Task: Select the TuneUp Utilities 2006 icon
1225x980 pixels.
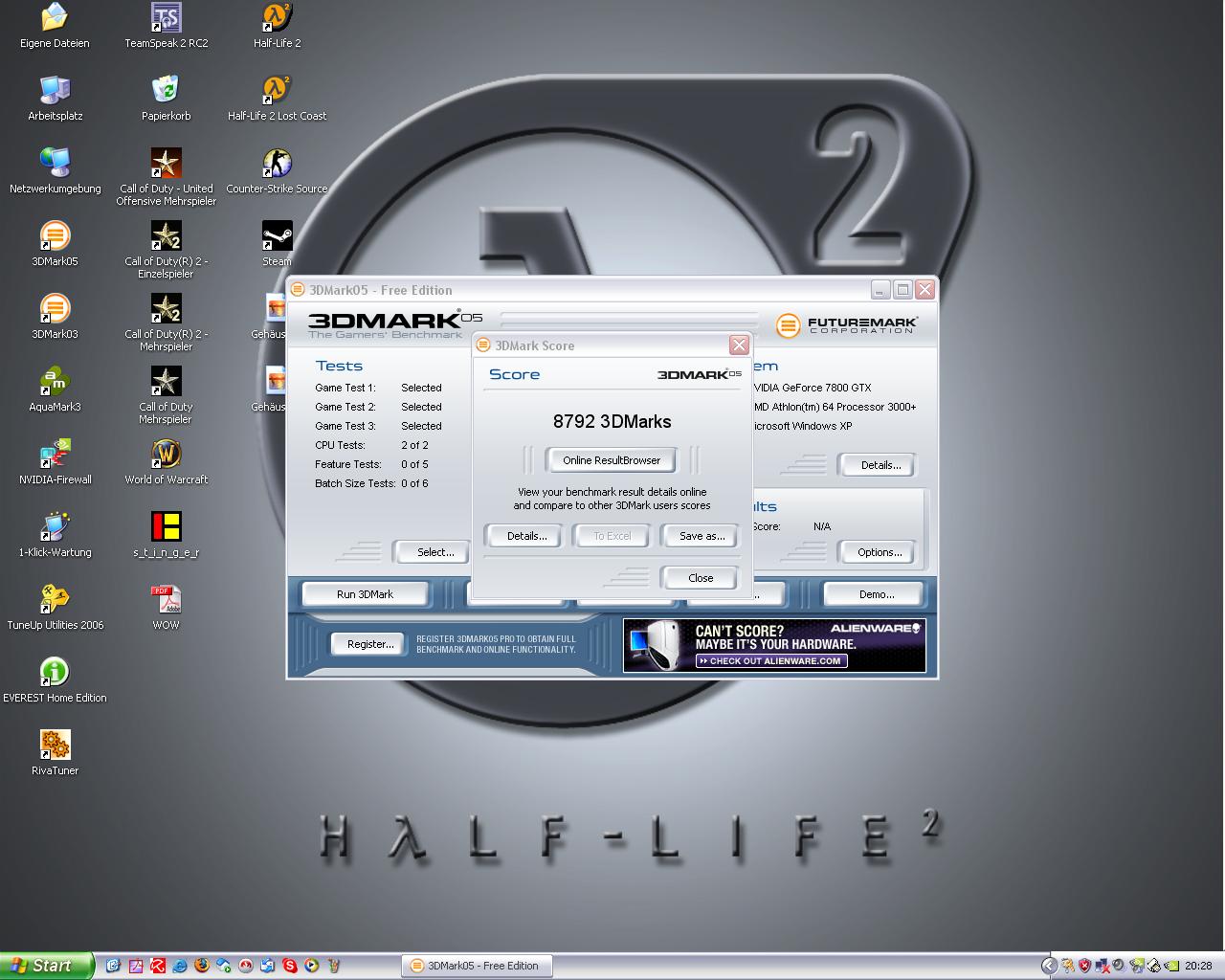Action: click(x=55, y=609)
